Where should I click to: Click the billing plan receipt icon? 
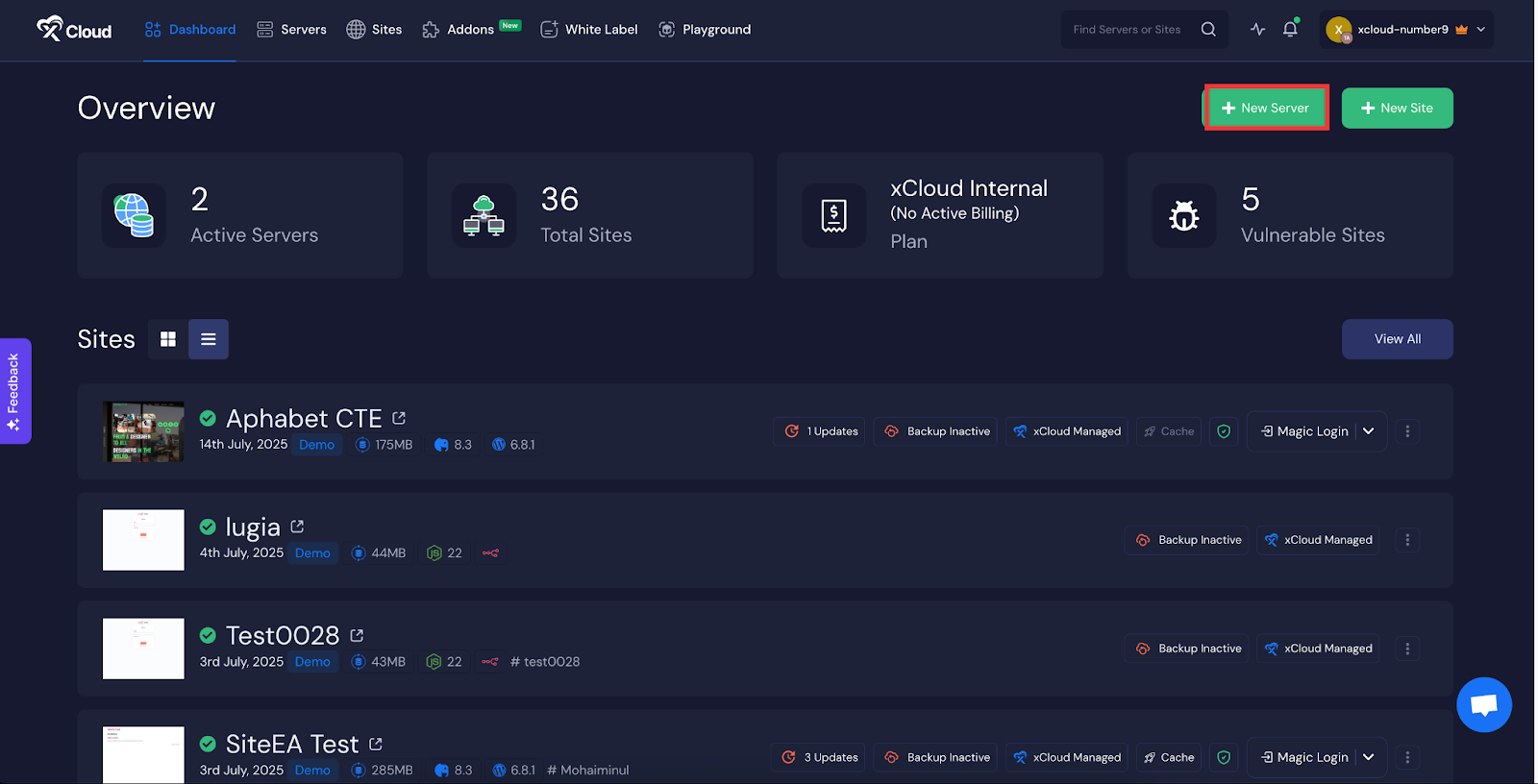click(833, 215)
